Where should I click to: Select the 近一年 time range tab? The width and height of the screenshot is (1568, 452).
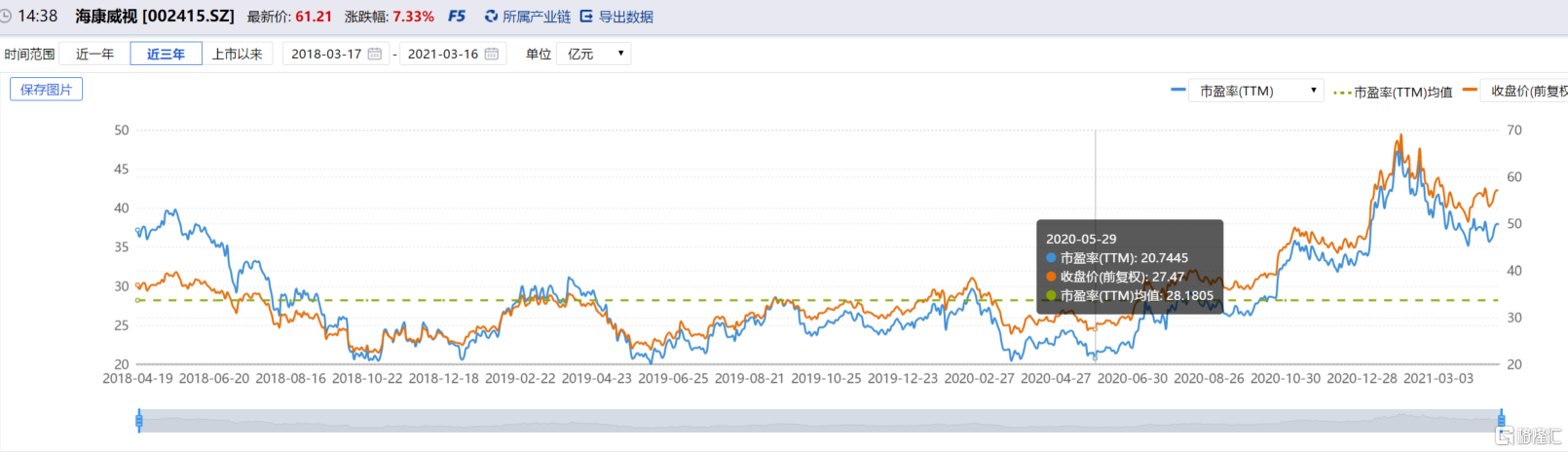95,54
